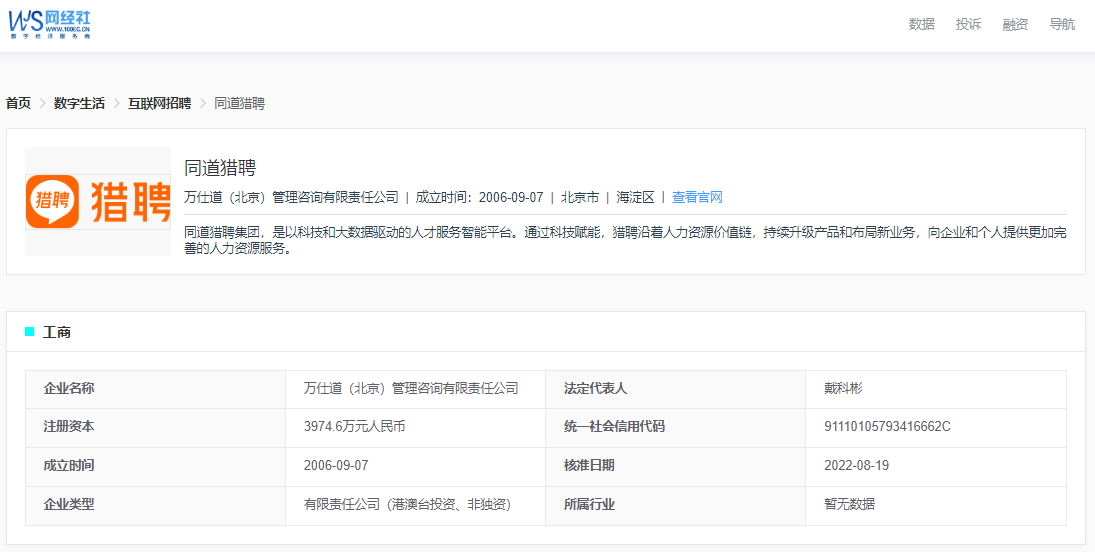The image size is (1095, 552).
Task: Click table value 2006-09-07
Action: point(336,466)
